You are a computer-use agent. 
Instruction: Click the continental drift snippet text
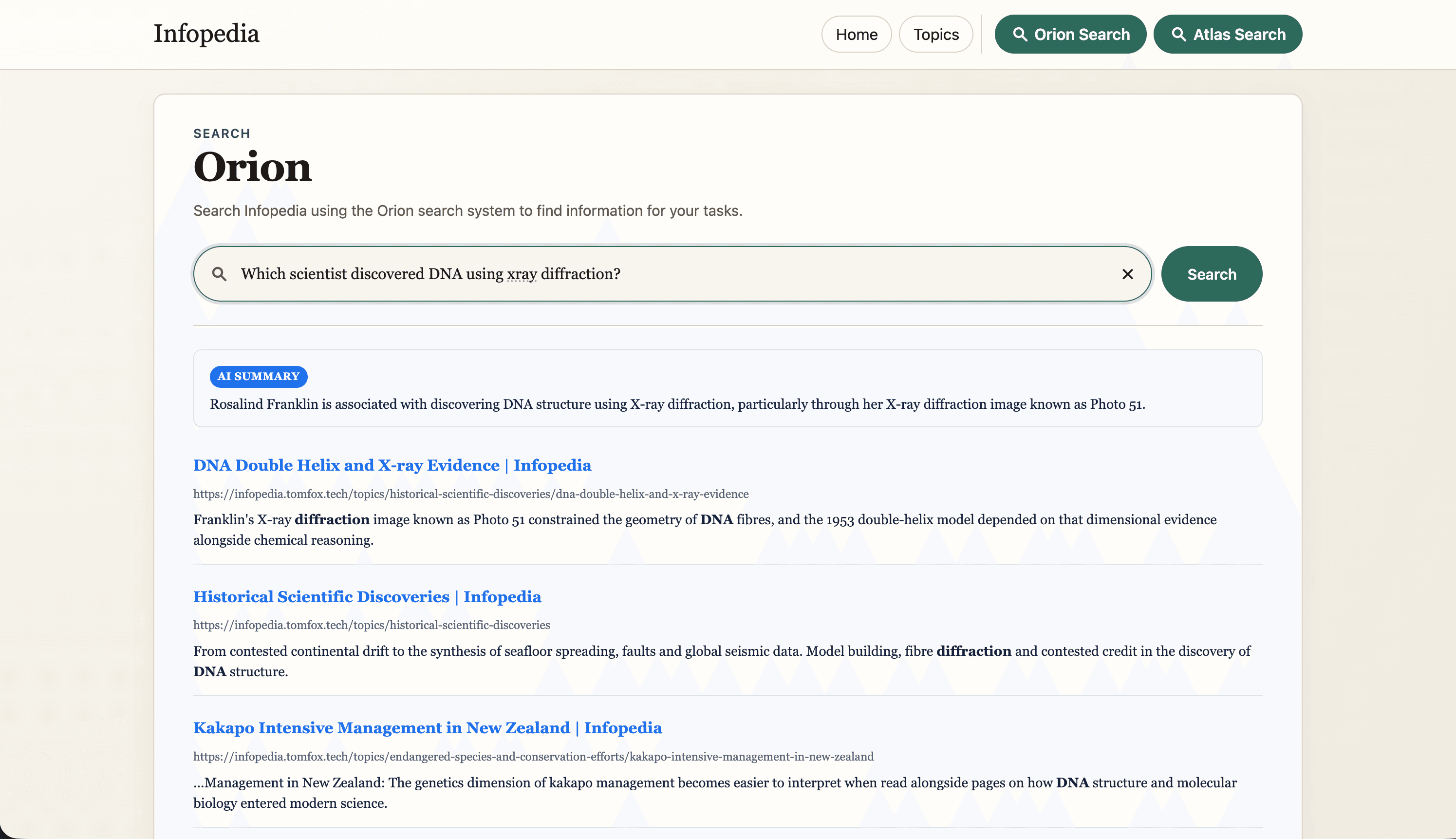(722, 661)
